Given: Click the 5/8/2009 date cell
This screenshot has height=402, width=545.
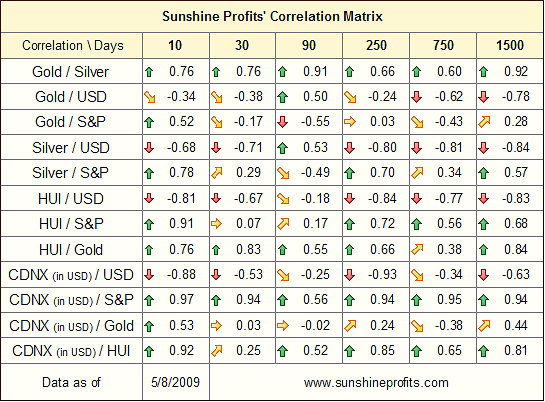Looking at the screenshot, I should coord(176,383).
